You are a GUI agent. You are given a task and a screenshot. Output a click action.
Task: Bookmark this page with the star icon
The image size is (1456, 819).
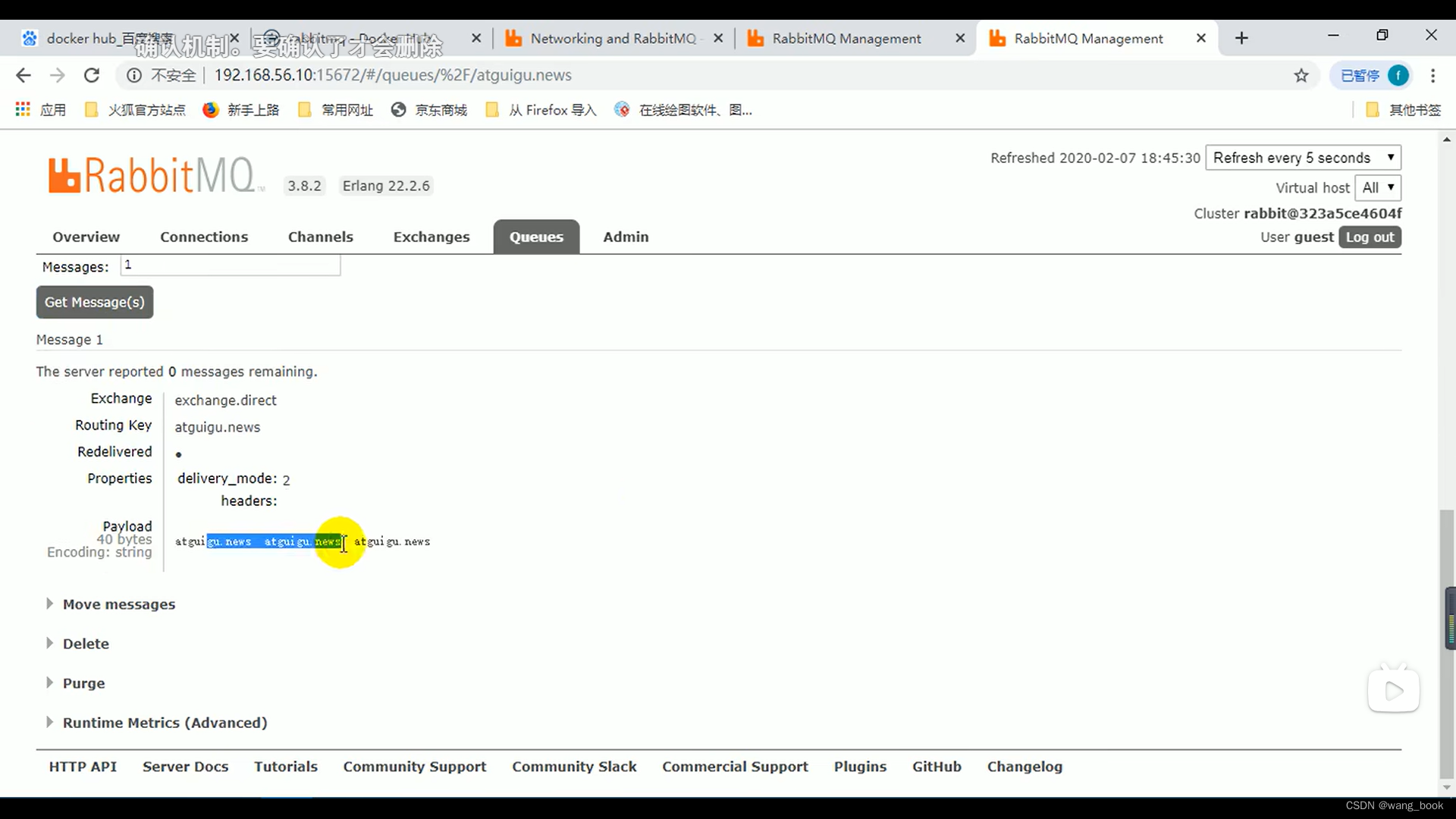(1301, 75)
